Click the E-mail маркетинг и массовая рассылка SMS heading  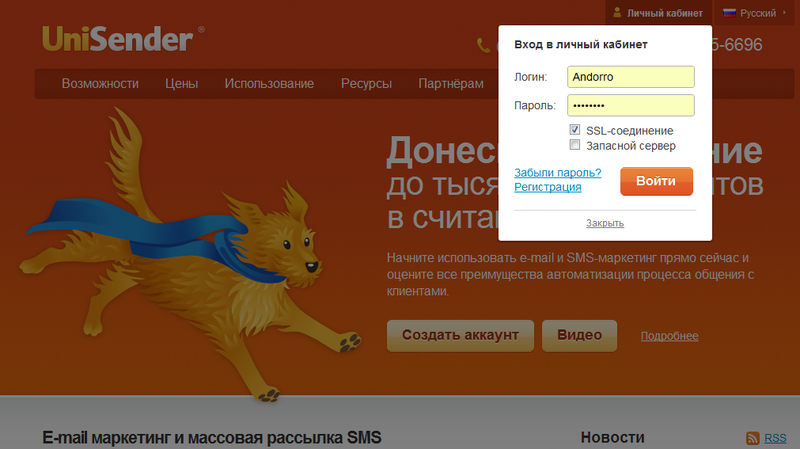212,437
